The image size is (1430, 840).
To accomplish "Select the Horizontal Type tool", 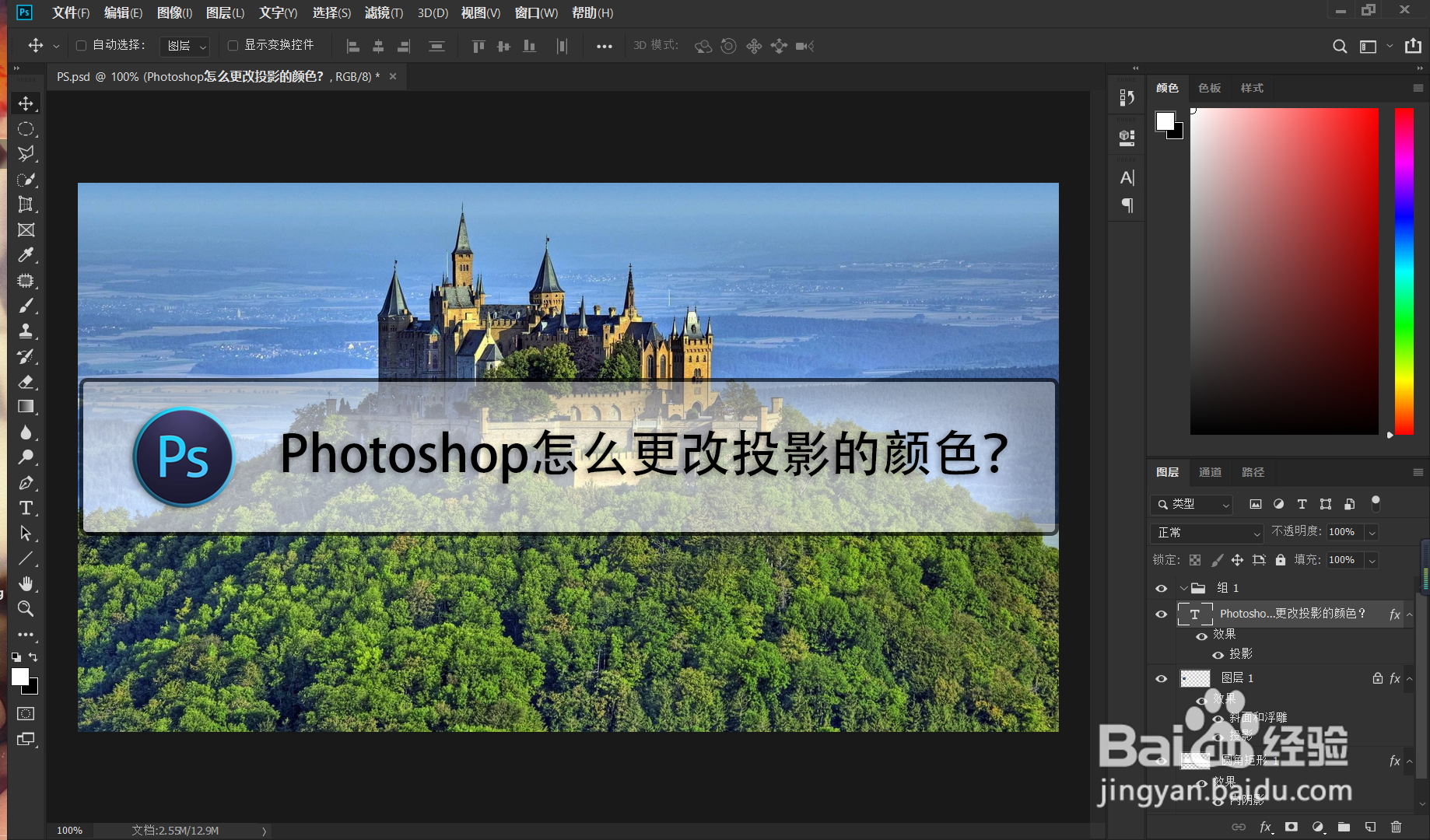I will (26, 508).
